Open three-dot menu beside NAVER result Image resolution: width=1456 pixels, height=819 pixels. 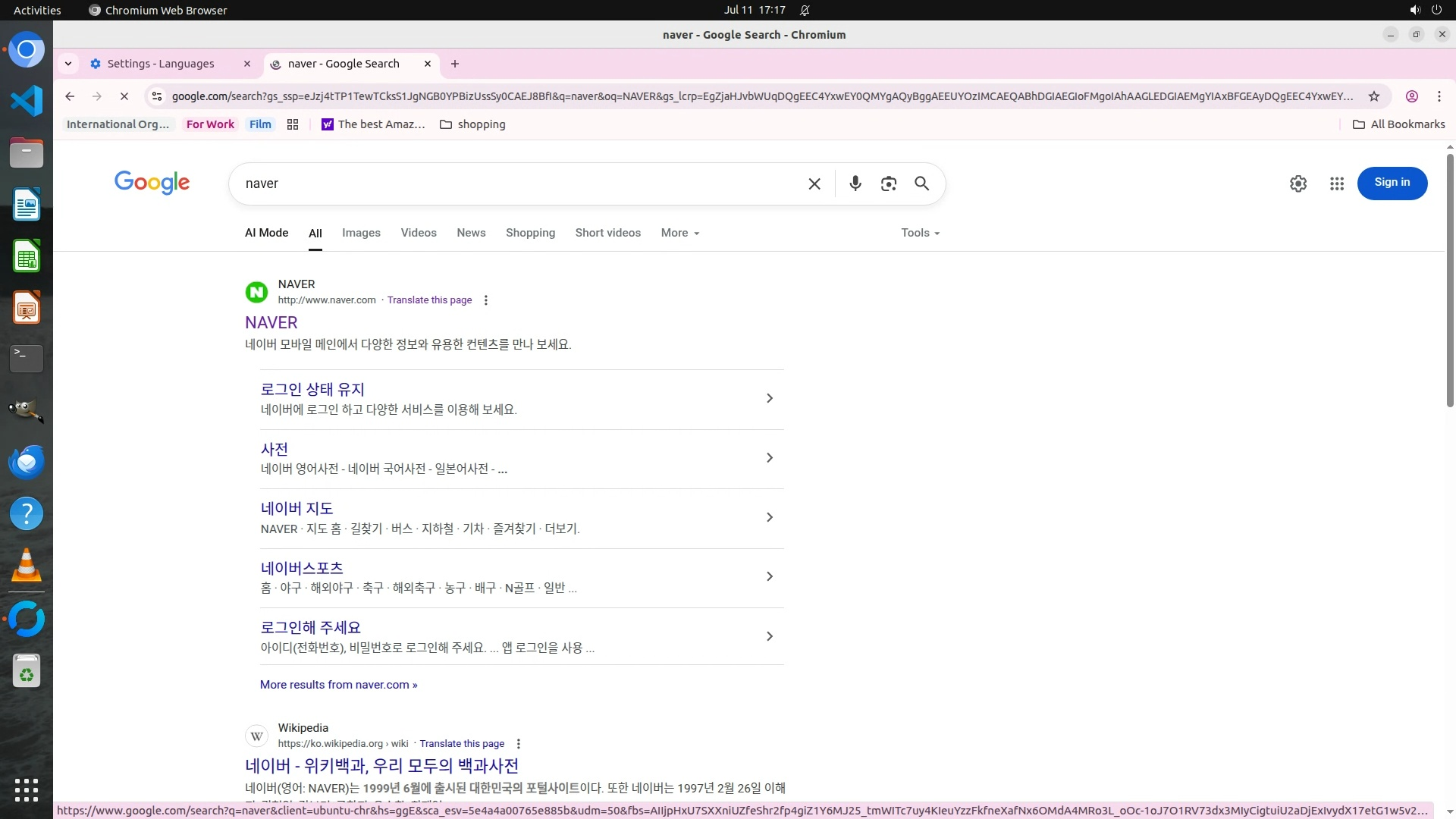(x=486, y=300)
